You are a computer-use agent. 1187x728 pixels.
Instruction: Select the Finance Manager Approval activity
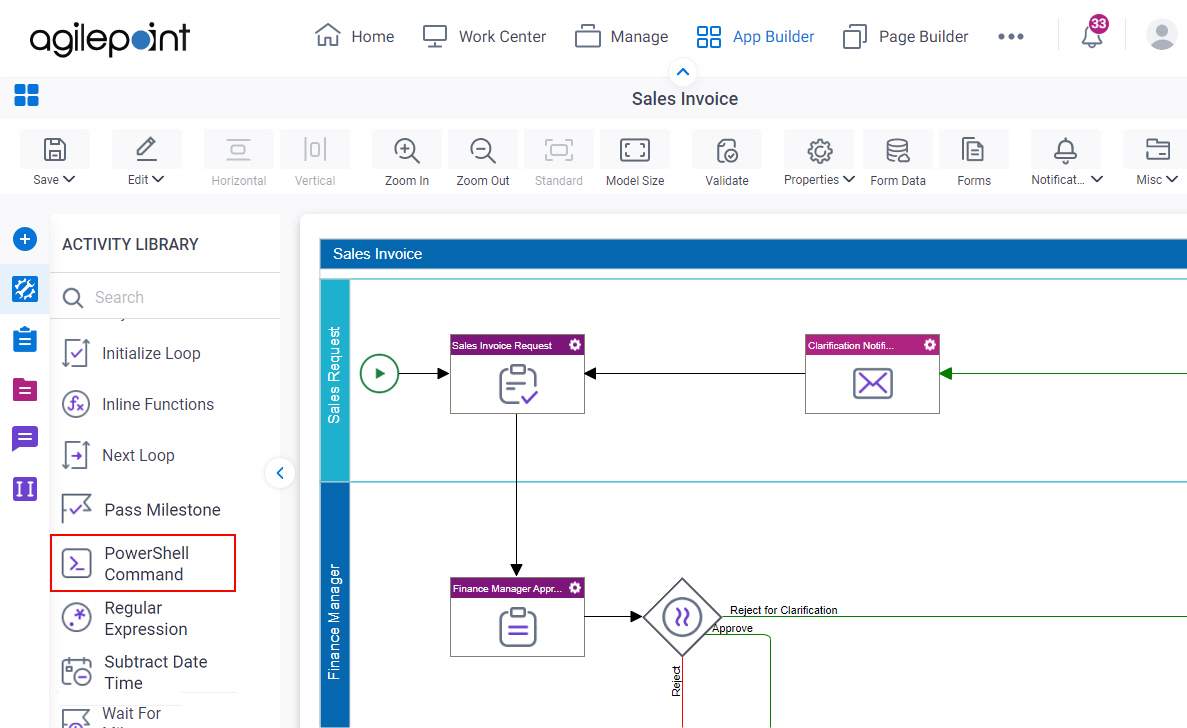click(517, 617)
